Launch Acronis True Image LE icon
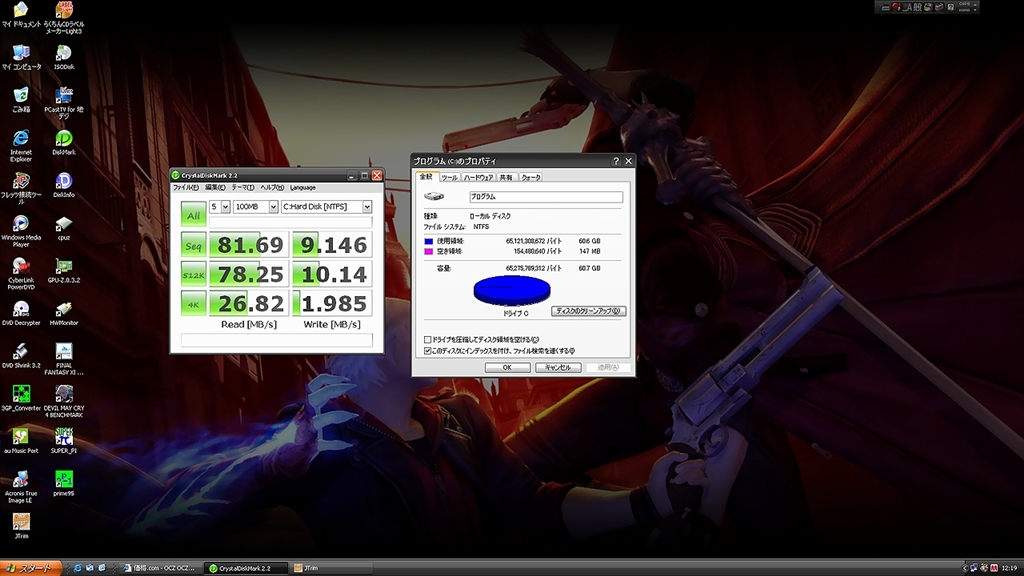This screenshot has height=576, width=1024. point(21,487)
